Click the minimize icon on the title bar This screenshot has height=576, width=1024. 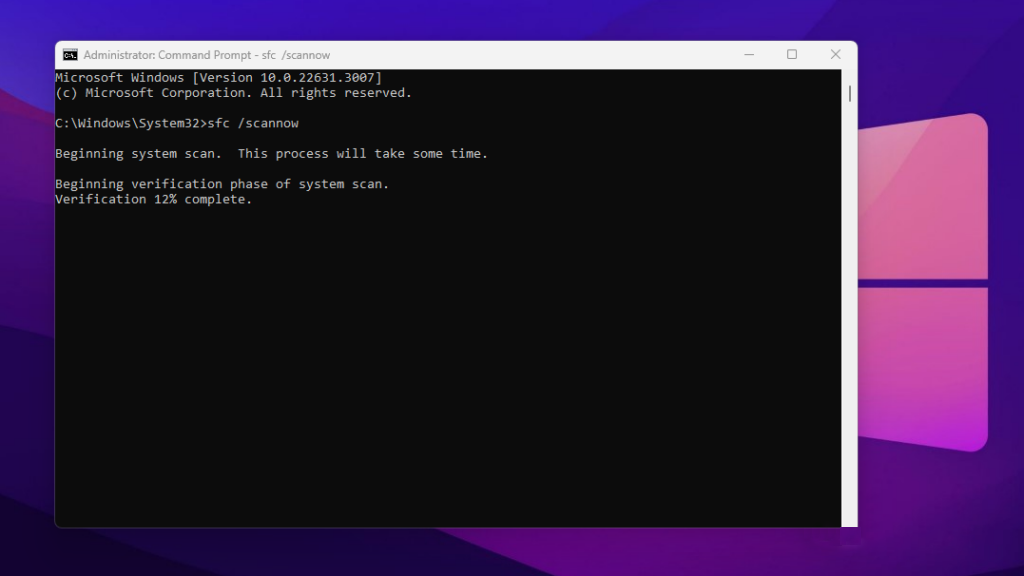pyautogui.click(x=749, y=54)
